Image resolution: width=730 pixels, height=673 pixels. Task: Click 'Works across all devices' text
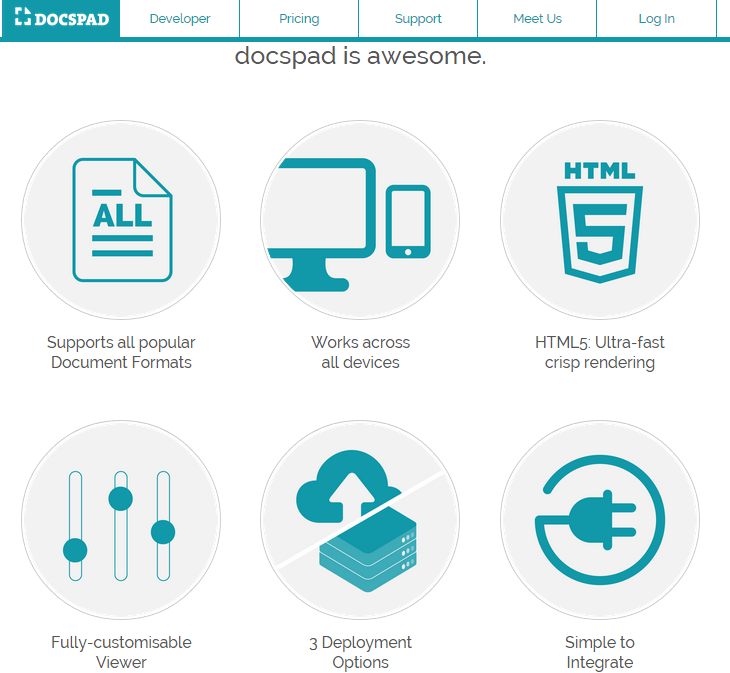pyautogui.click(x=360, y=352)
